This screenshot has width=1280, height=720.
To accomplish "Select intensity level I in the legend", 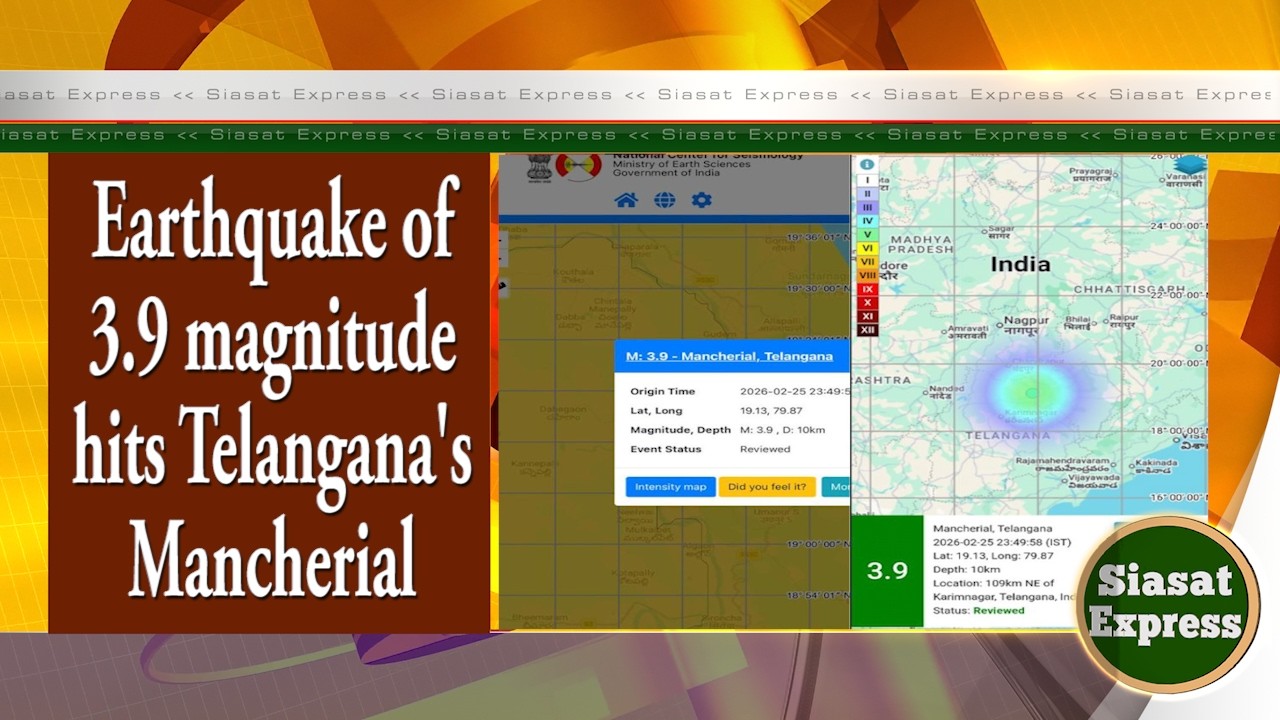I will tap(867, 181).
